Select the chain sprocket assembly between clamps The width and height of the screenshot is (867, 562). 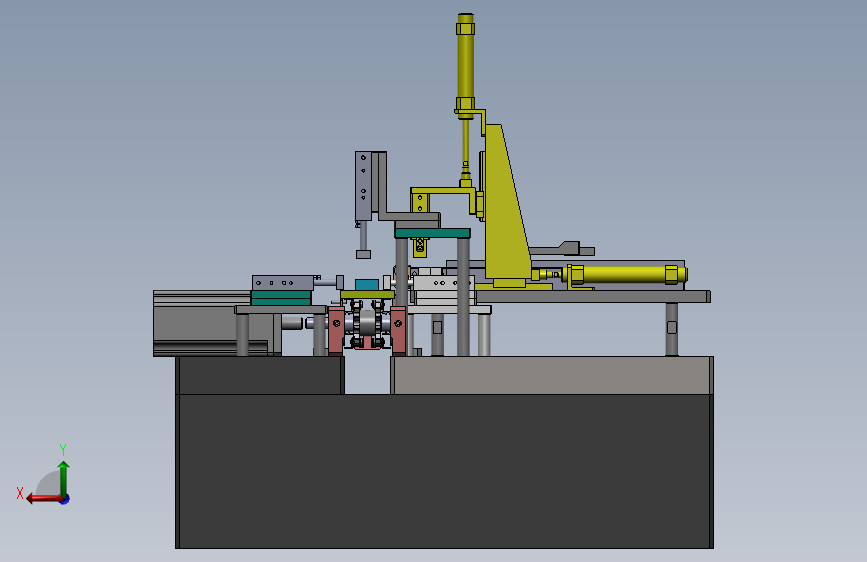[367, 325]
